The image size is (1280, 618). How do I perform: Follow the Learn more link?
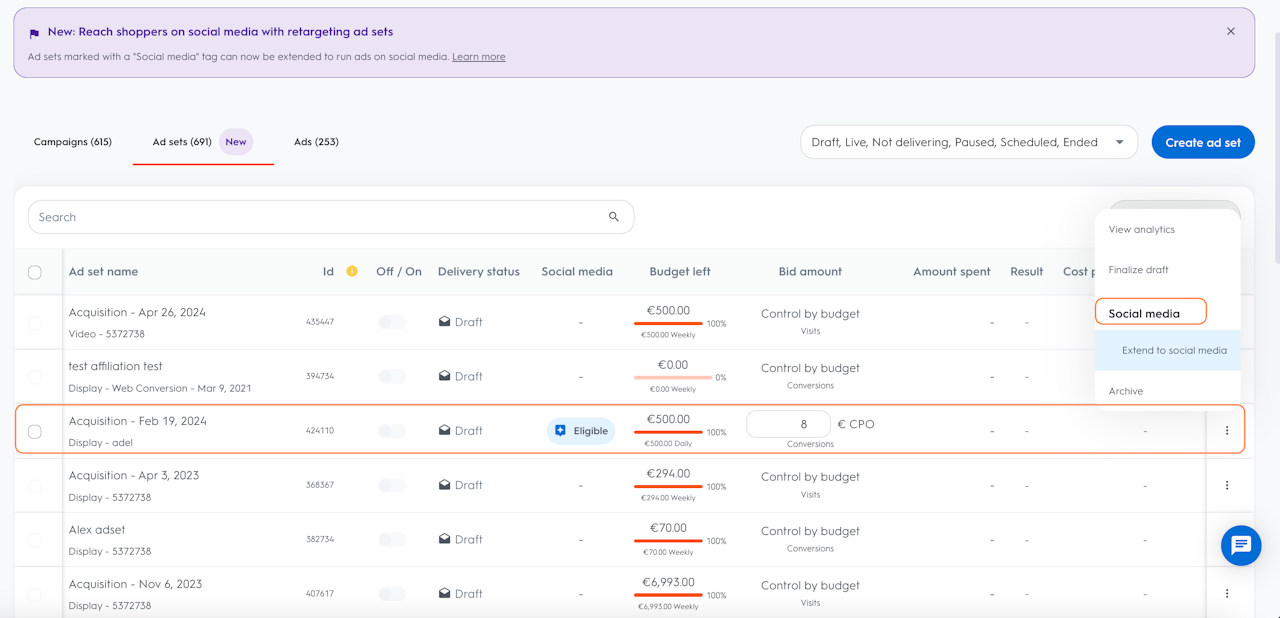tap(478, 57)
